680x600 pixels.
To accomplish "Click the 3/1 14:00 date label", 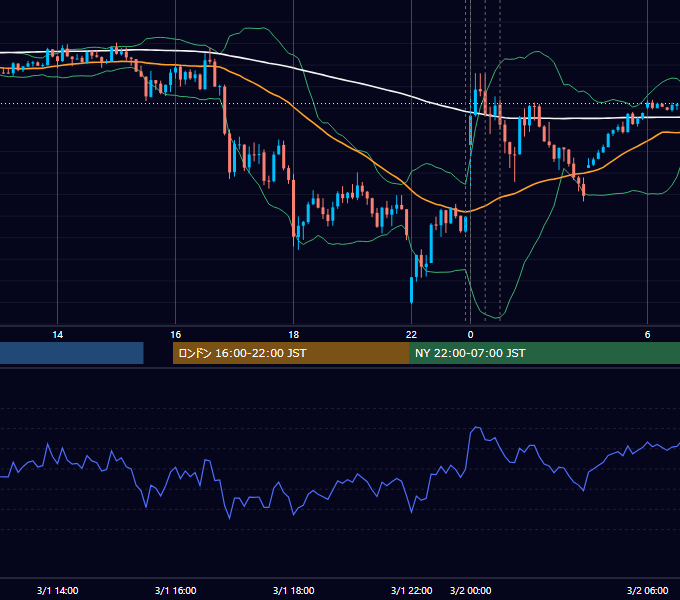I will click(57, 590).
